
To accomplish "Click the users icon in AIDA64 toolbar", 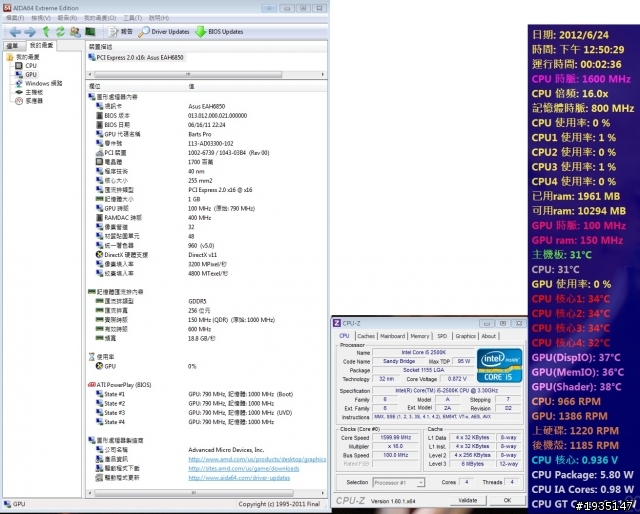I will point(75,31).
